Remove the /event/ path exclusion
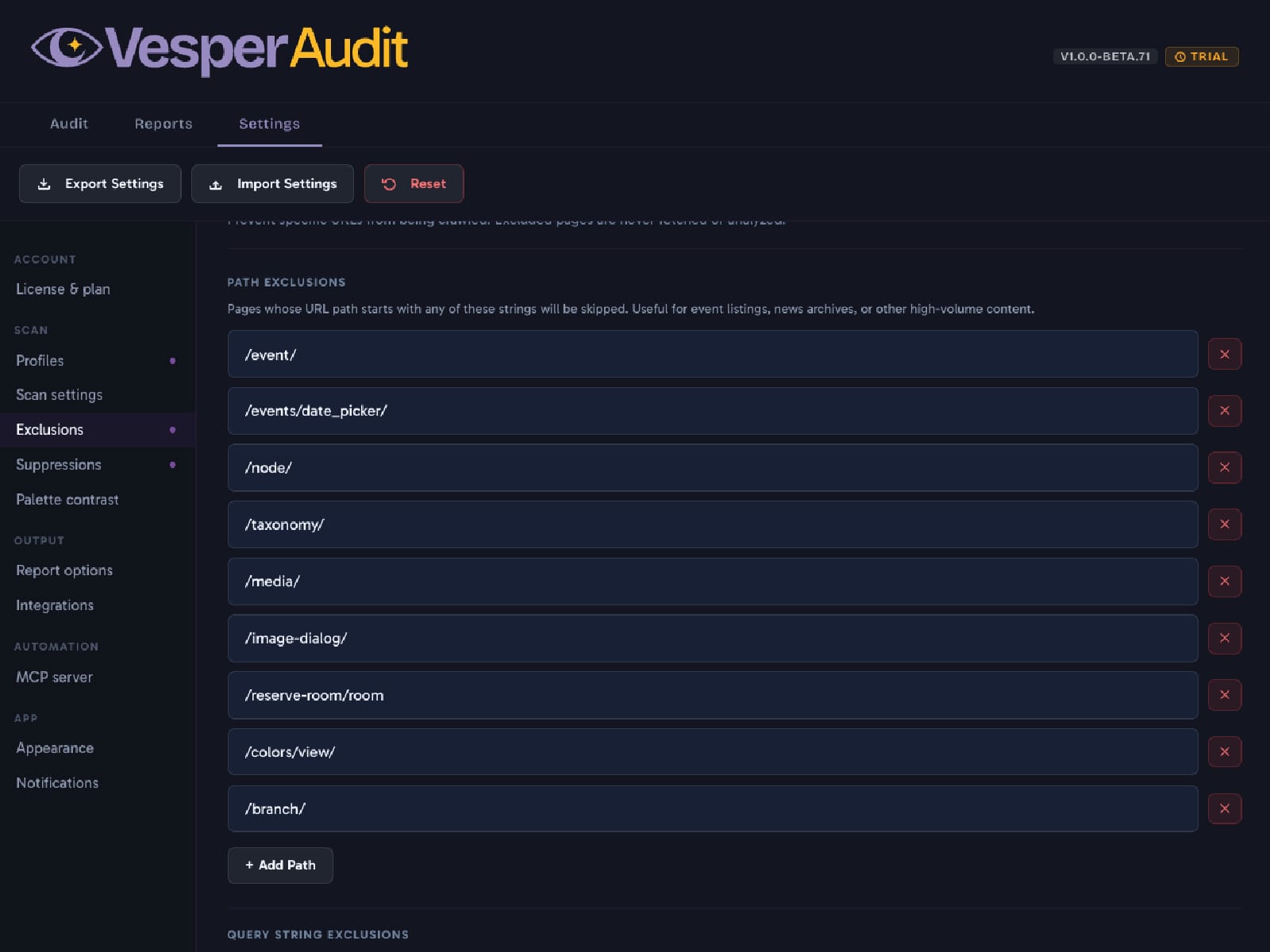1270x952 pixels. (1225, 354)
